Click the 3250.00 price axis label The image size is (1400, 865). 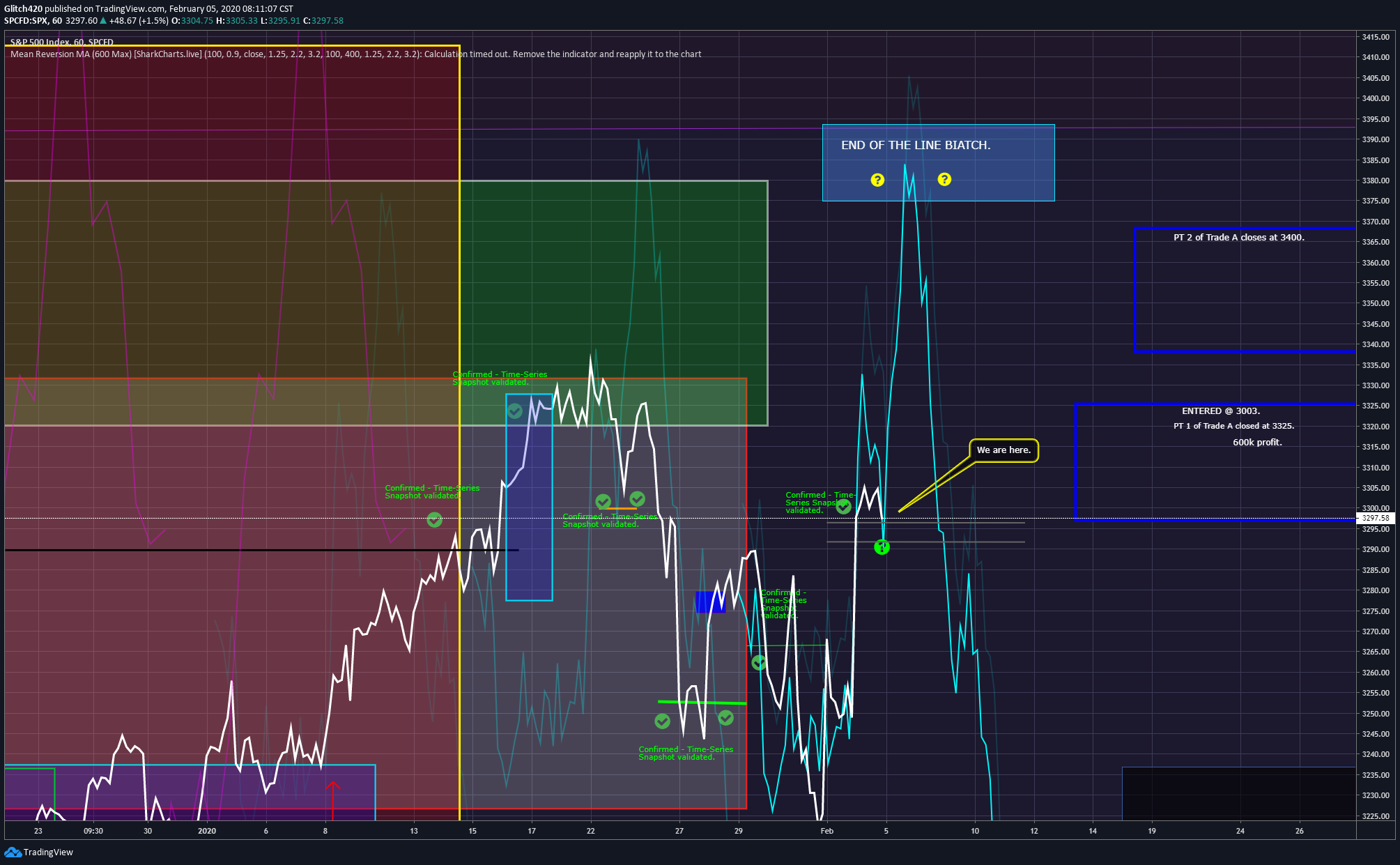coord(1375,714)
